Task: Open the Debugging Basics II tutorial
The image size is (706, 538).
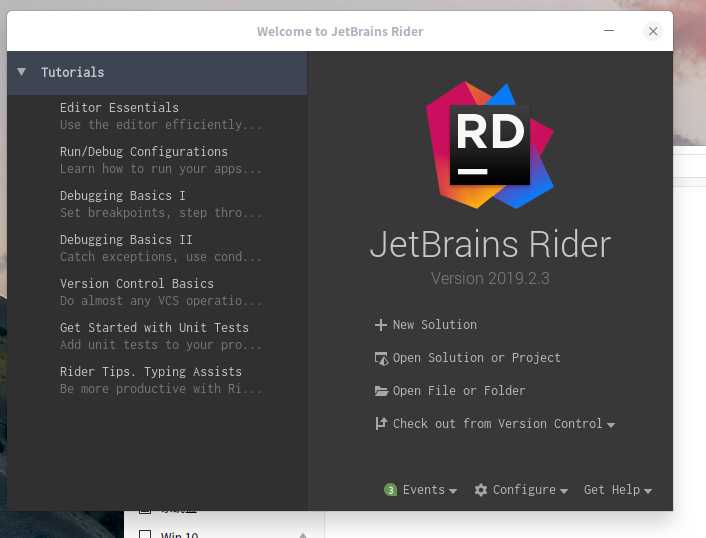Action: [x=126, y=240]
